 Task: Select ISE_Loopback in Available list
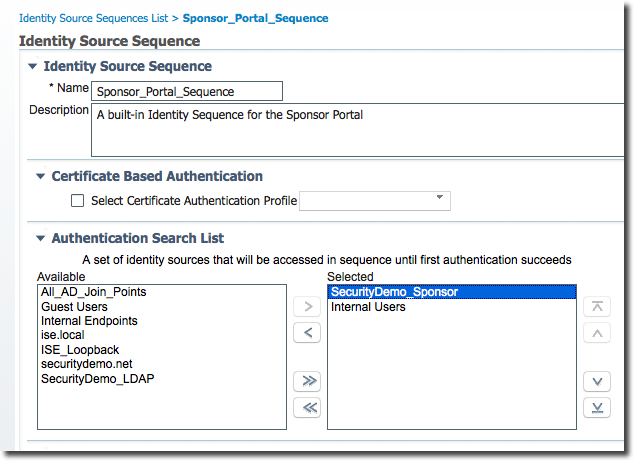point(80,350)
